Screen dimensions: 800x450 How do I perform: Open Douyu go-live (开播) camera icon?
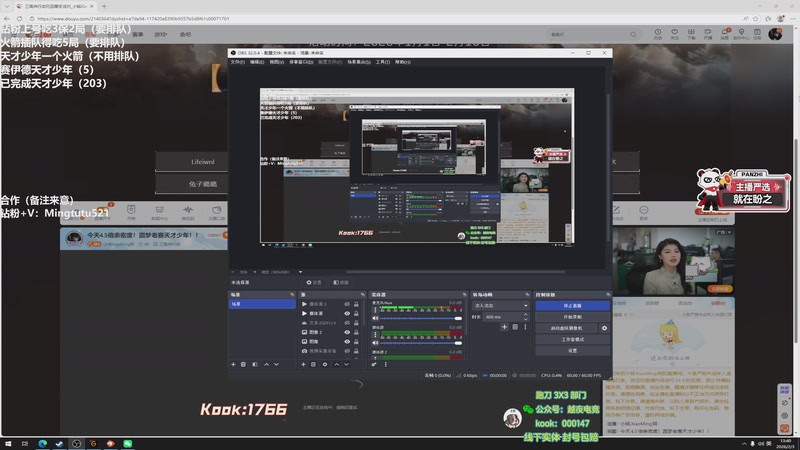point(708,34)
